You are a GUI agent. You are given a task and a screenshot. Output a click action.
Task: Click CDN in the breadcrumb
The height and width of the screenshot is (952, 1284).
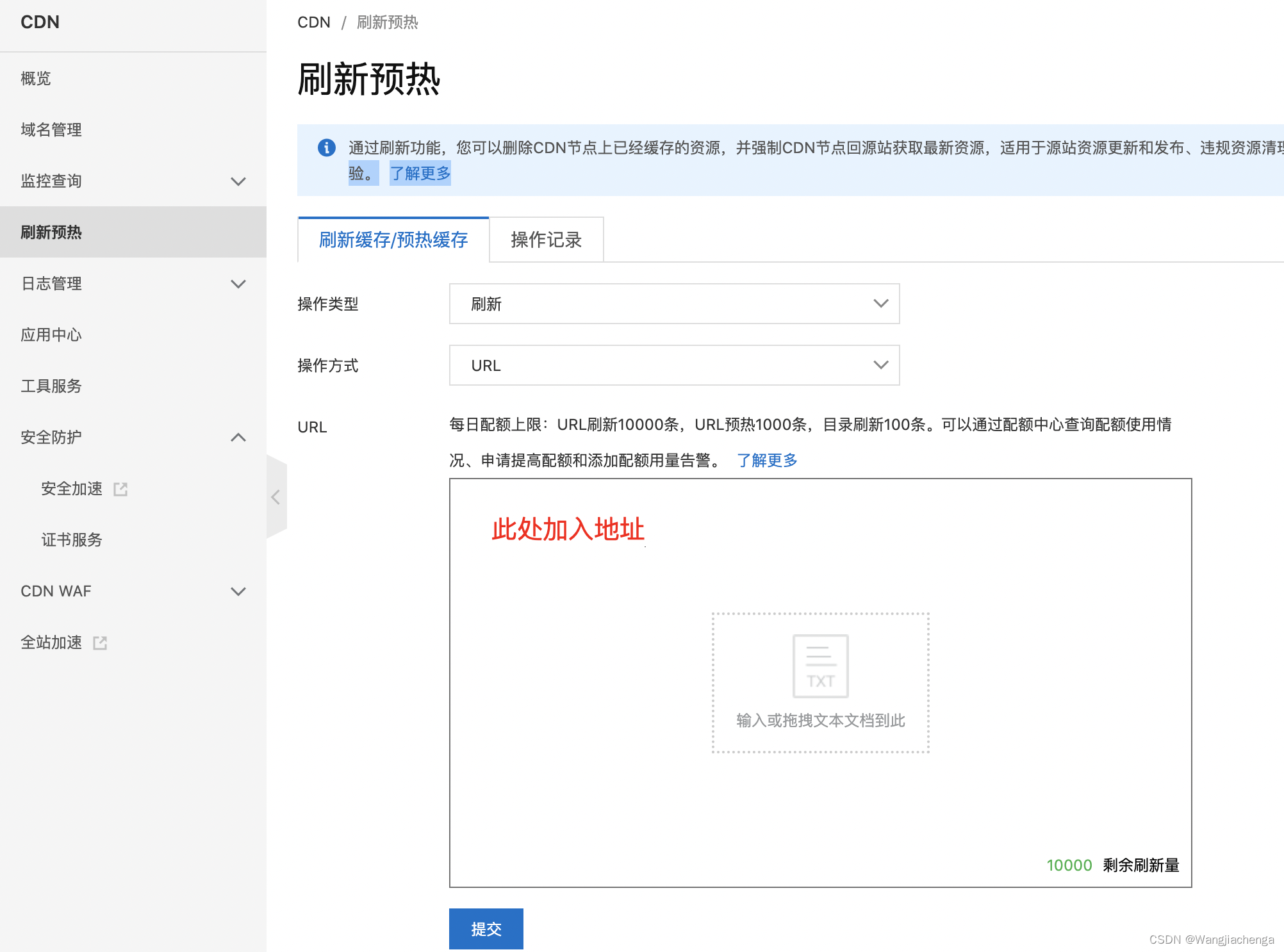[314, 22]
